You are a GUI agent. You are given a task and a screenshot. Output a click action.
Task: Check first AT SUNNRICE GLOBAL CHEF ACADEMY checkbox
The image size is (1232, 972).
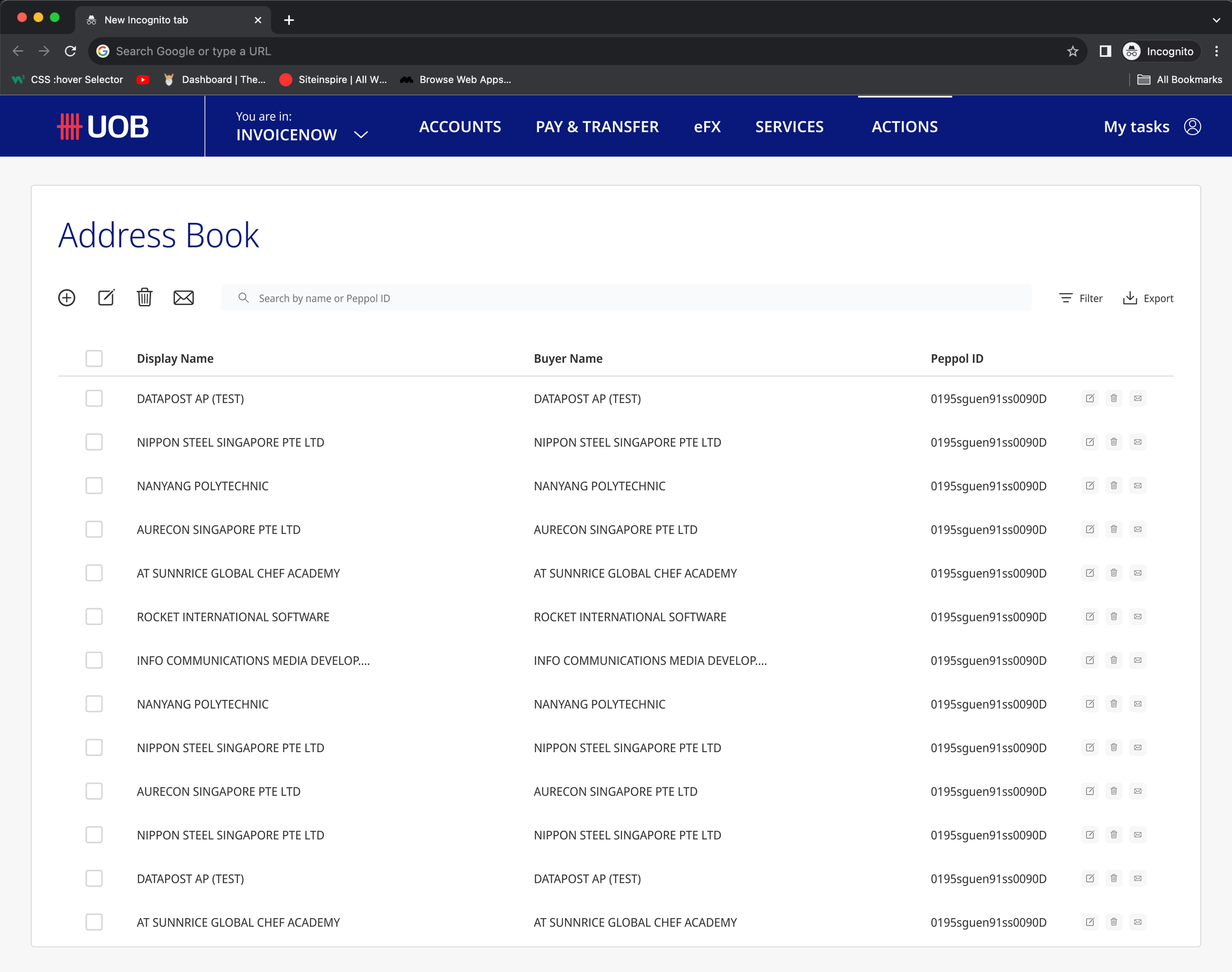click(x=94, y=573)
